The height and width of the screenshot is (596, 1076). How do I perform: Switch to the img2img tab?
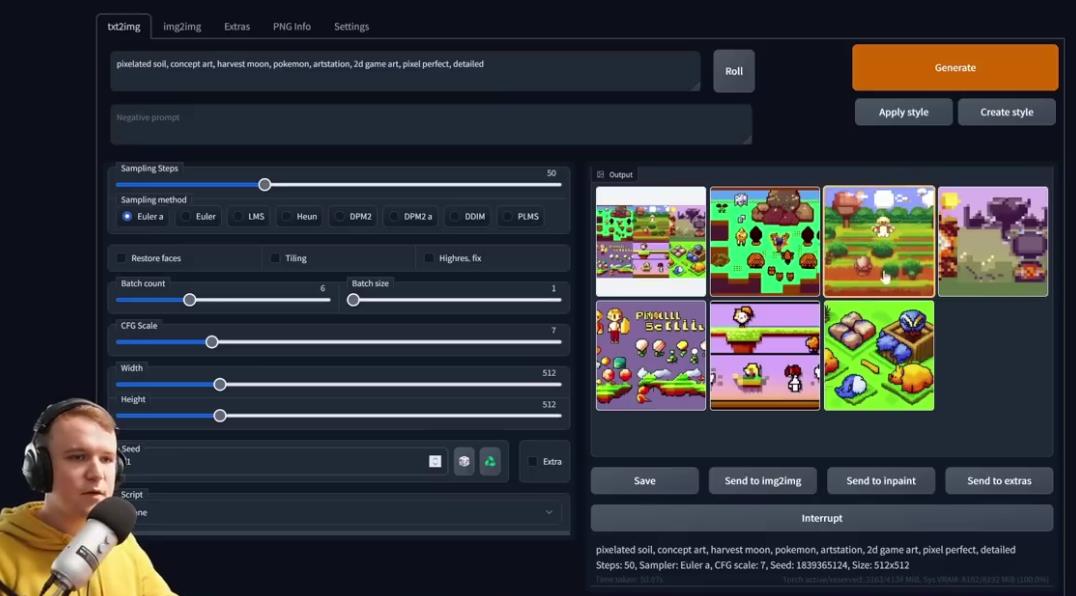[182, 26]
